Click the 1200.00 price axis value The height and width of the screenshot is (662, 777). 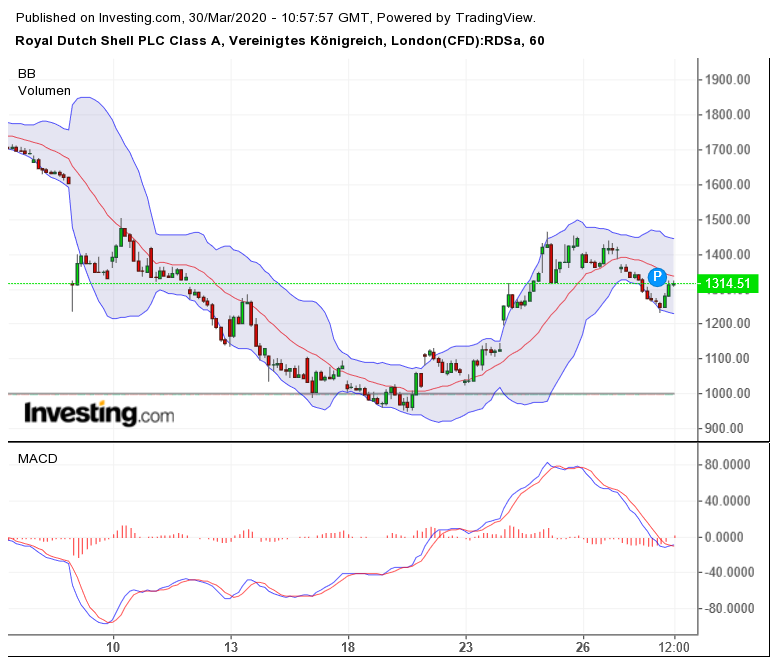point(727,324)
